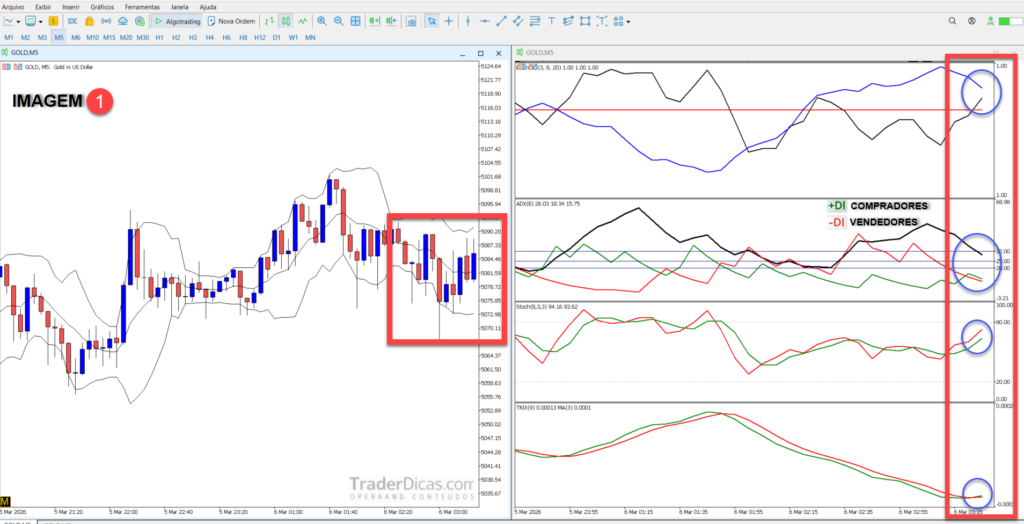
Task: Open the Ferramentas menu
Action: coord(142,6)
